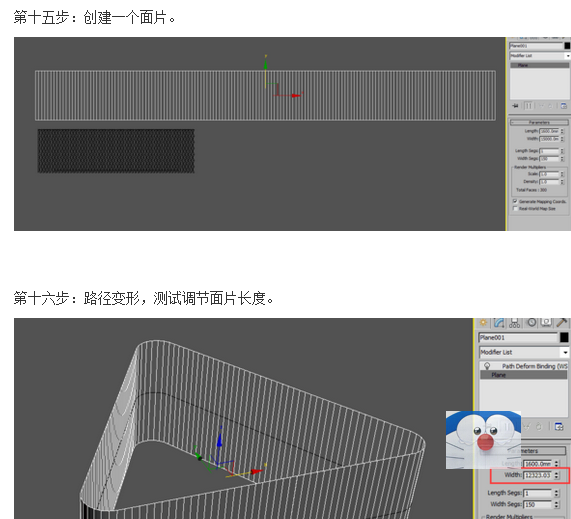
Task: Click the Width spinner beside 12323.03 value
Action: 556,475
